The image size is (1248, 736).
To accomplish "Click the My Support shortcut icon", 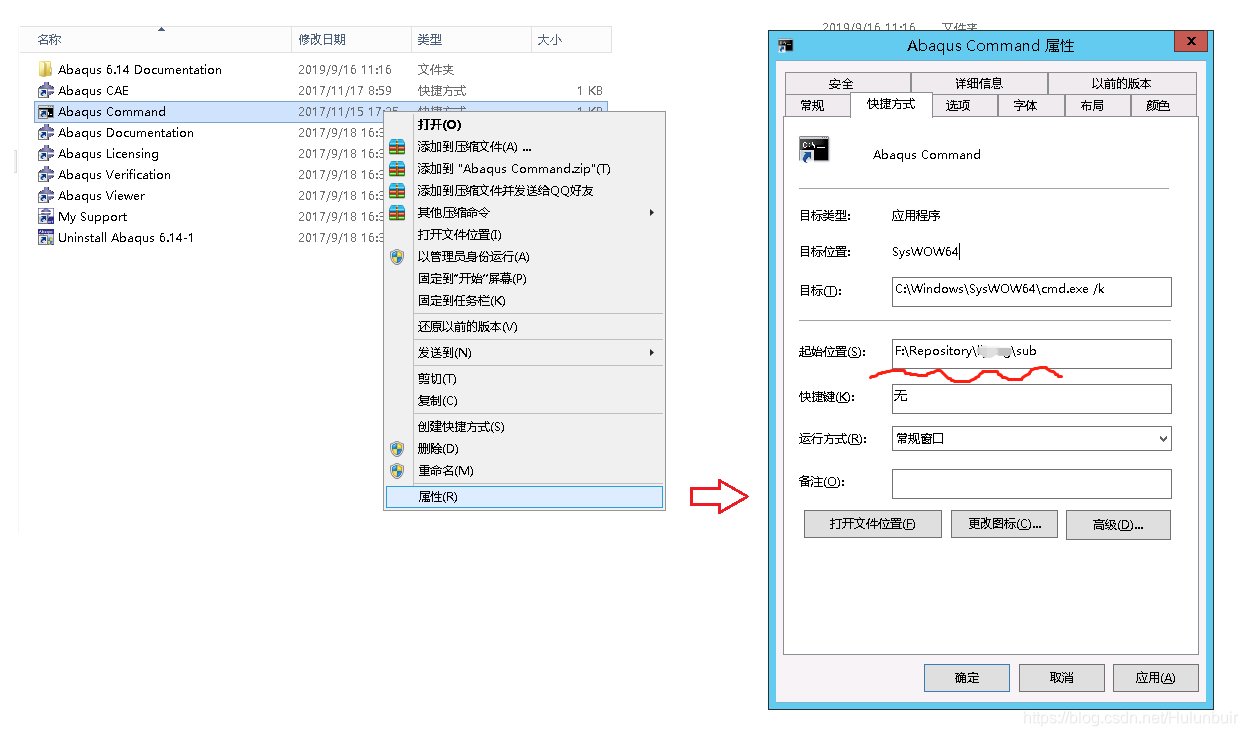I will [45, 216].
